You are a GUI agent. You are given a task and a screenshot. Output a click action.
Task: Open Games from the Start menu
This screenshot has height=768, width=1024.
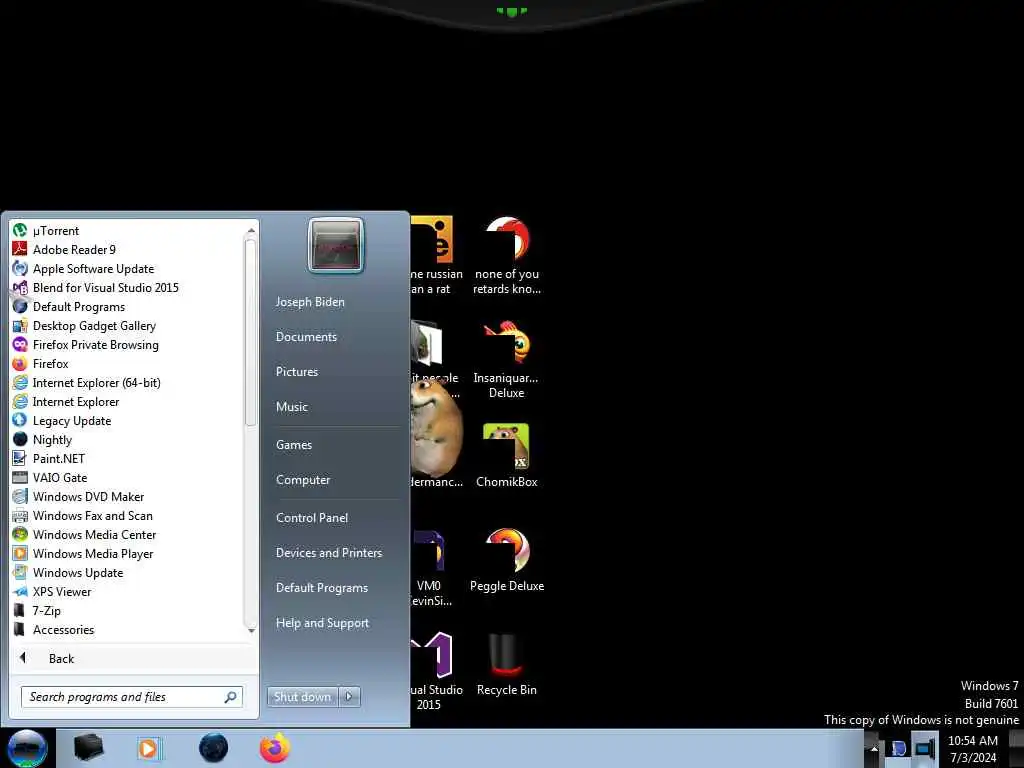[294, 445]
